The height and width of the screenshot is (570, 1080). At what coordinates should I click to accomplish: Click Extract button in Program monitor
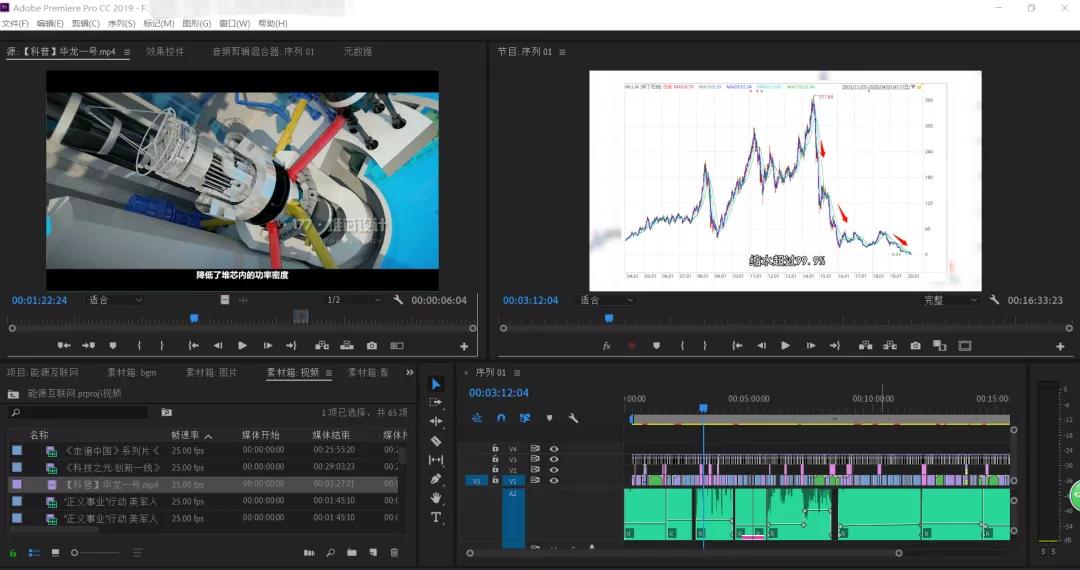(x=890, y=346)
